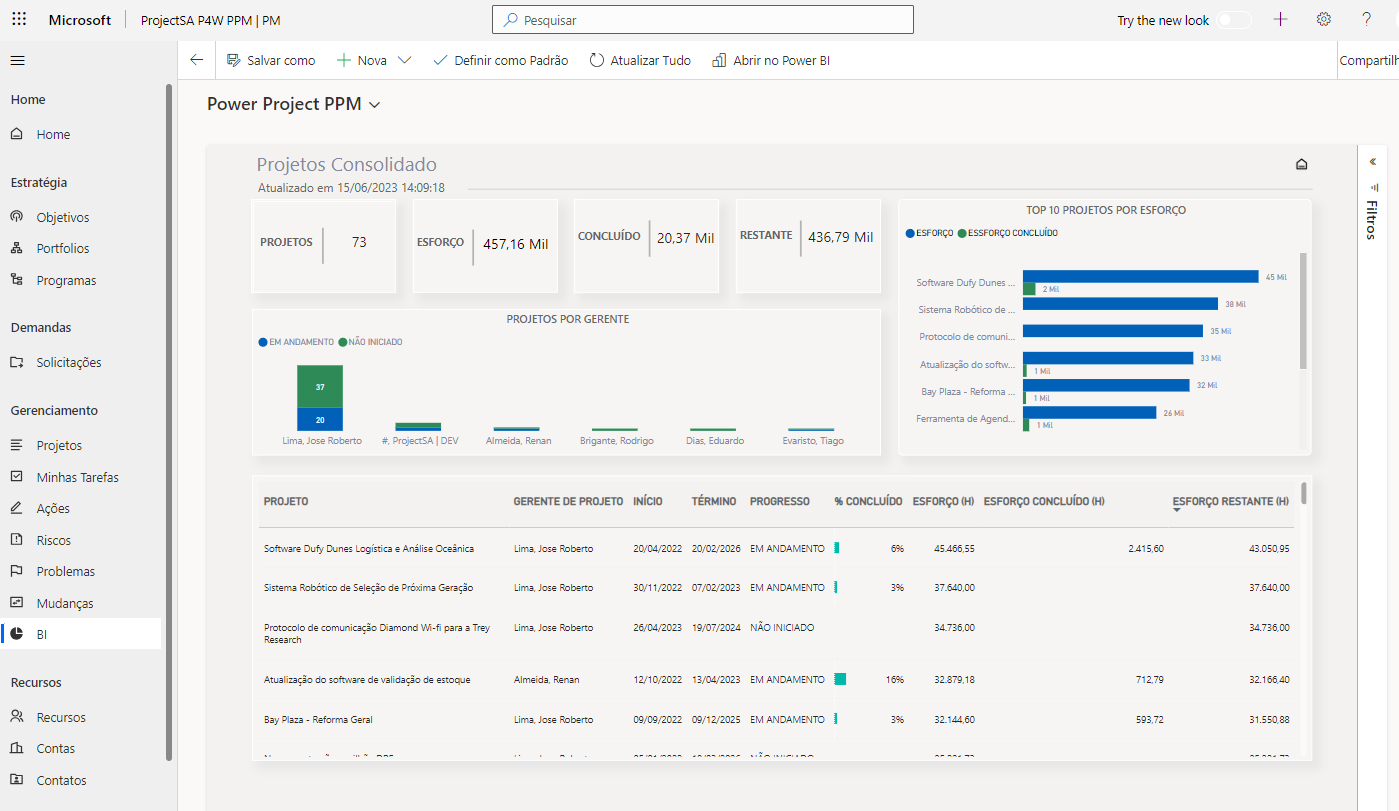Click the EM ANDAMENTO legend blue dot
1399x811 pixels.
point(263,342)
